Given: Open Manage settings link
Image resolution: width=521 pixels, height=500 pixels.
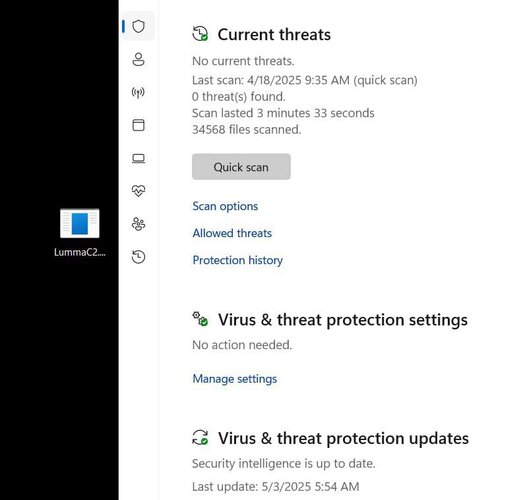Looking at the screenshot, I should click(x=235, y=379).
